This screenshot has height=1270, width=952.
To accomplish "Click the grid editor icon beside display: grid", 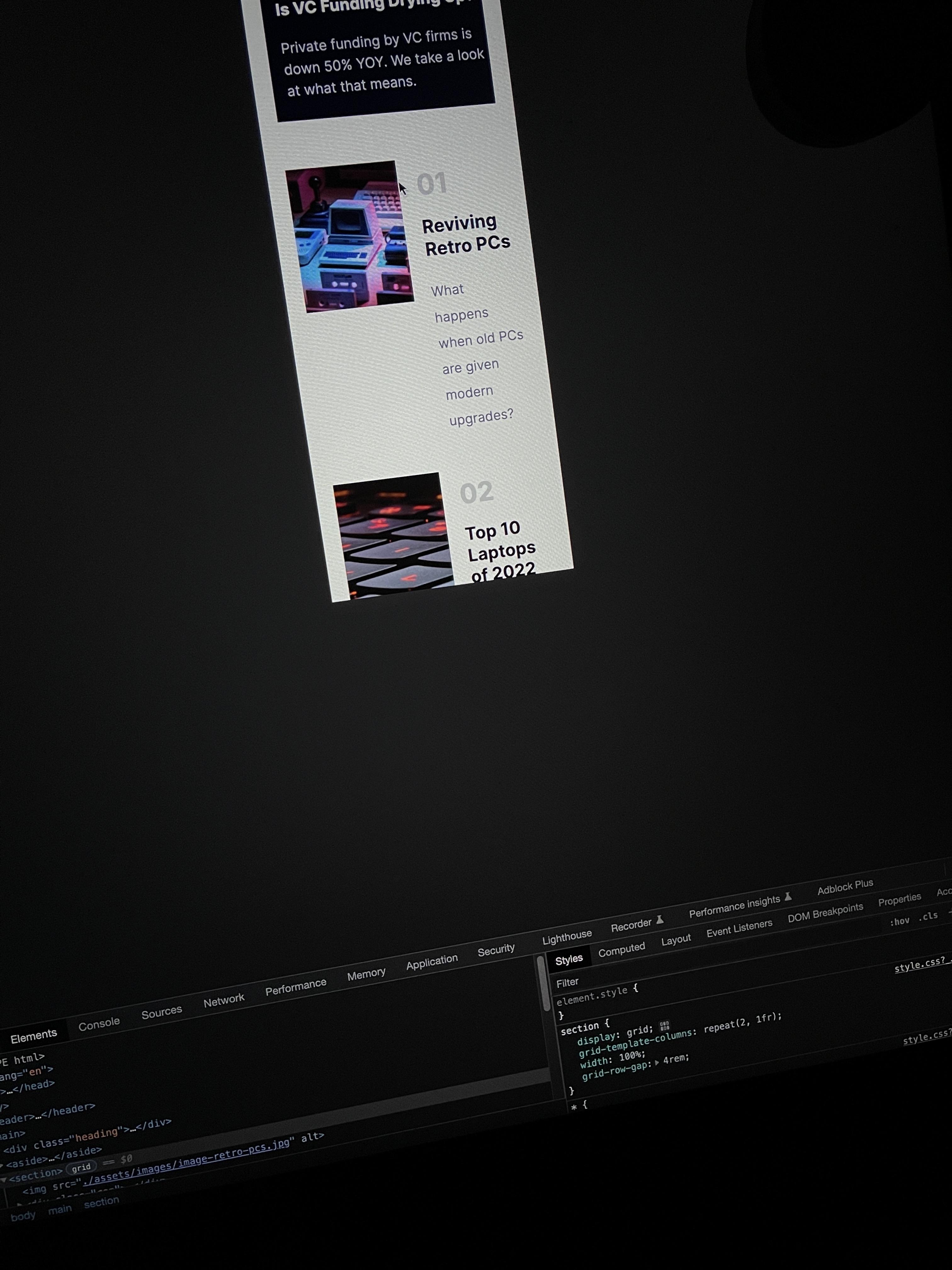I will [665, 1025].
